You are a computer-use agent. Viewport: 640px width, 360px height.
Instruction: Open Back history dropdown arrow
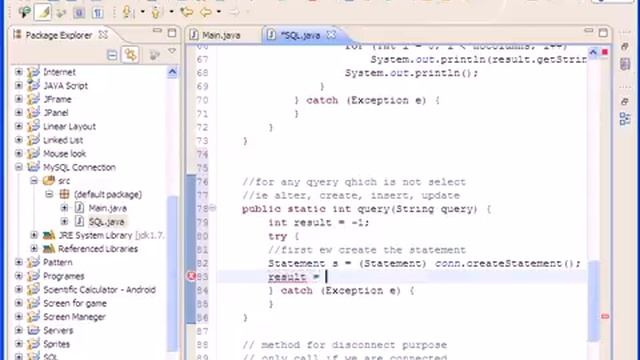pos(219,12)
